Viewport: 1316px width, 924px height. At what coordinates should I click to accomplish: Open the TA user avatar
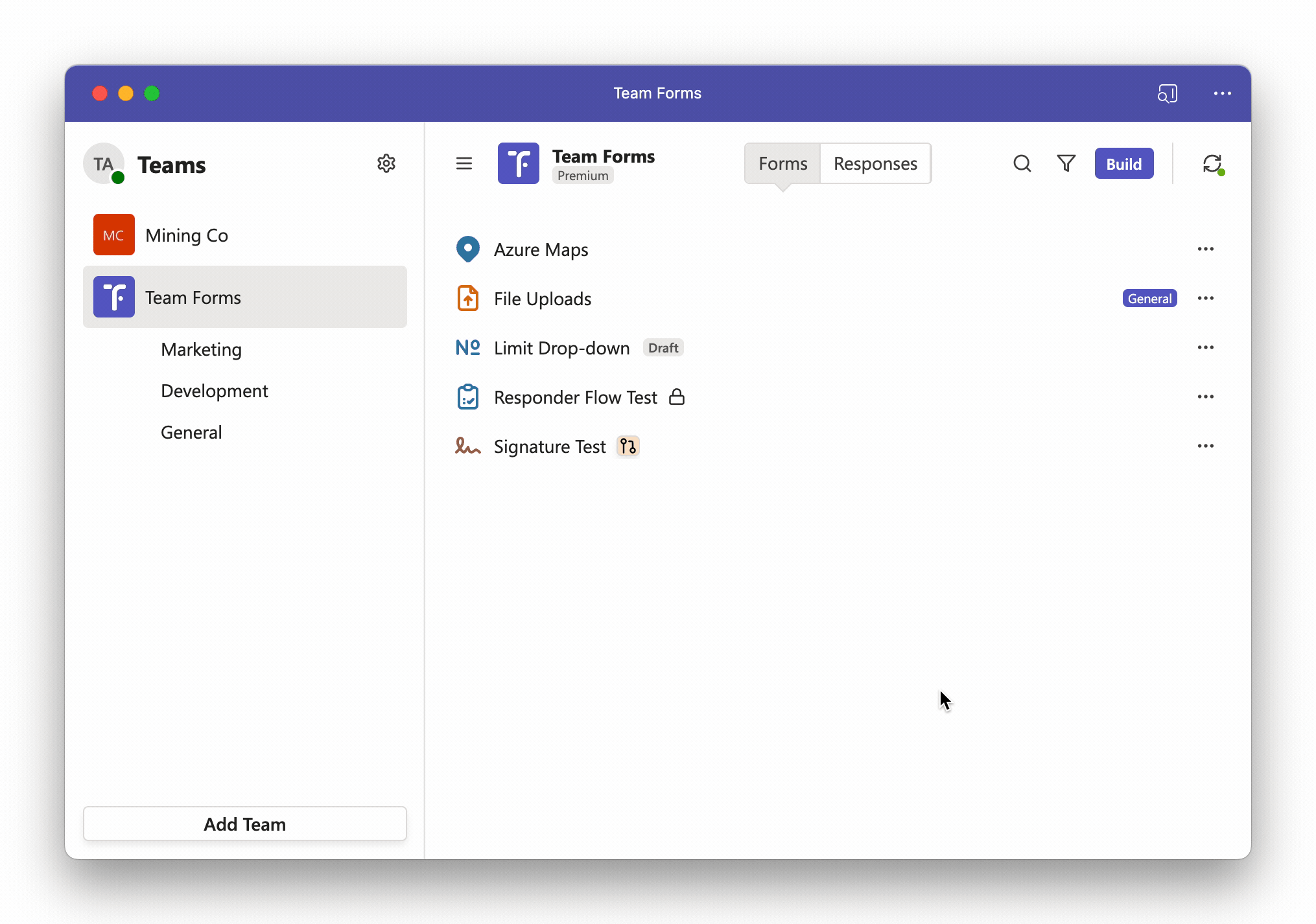[104, 163]
